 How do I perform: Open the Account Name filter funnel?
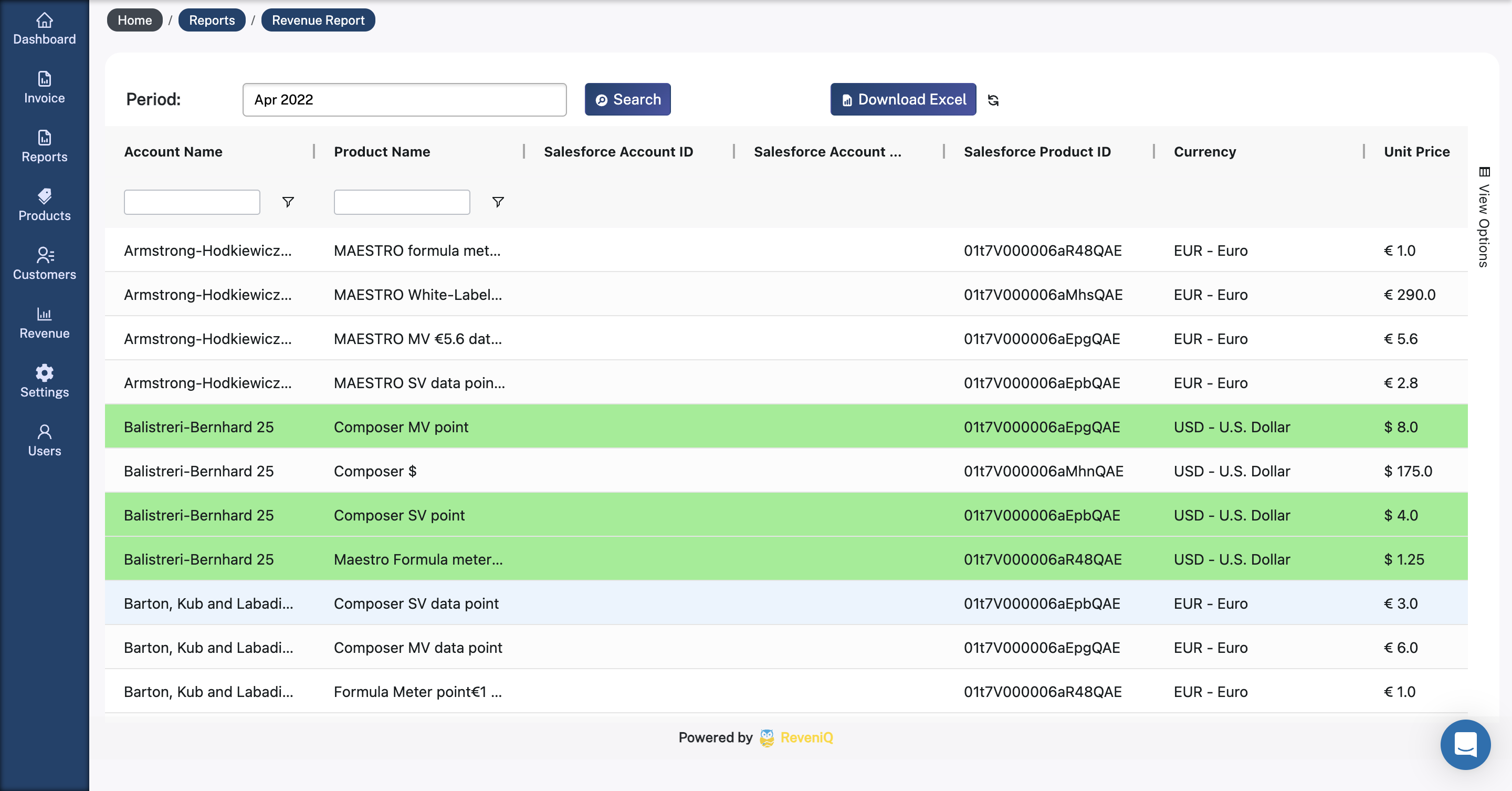tap(288, 202)
